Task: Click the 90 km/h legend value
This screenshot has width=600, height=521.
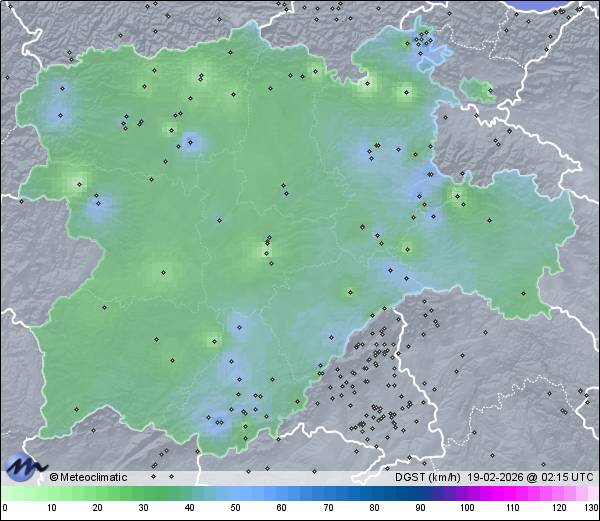Action: (x=420, y=508)
